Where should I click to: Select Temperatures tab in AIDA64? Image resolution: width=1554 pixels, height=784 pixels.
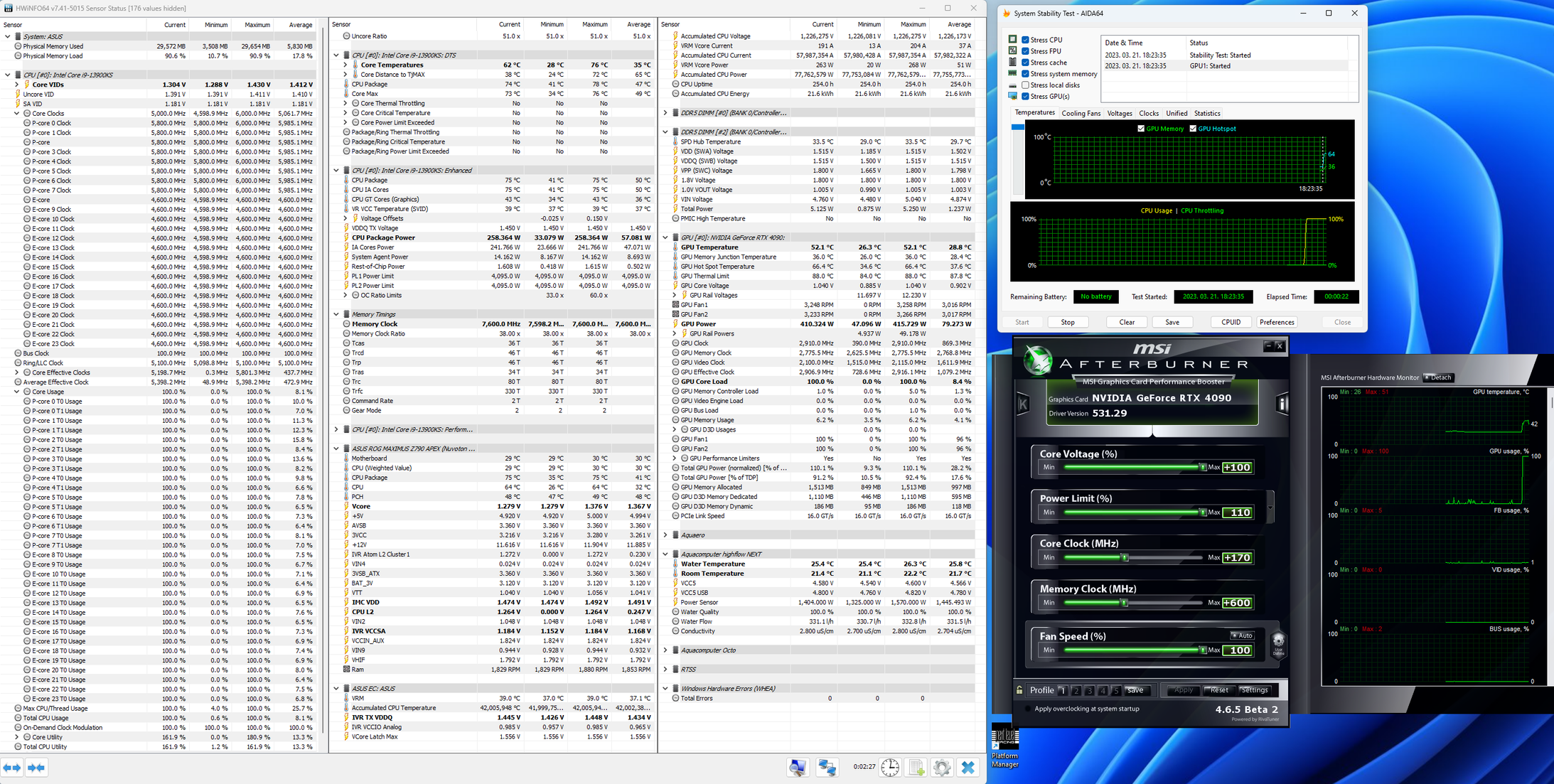1034,112
